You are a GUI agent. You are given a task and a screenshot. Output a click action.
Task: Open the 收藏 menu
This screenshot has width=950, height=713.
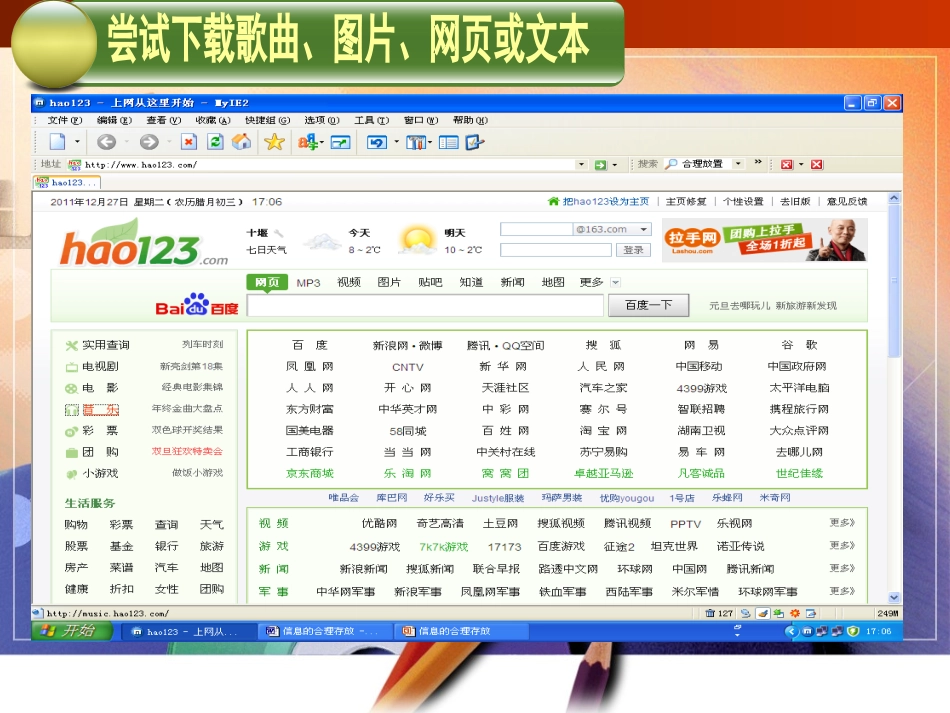(213, 120)
